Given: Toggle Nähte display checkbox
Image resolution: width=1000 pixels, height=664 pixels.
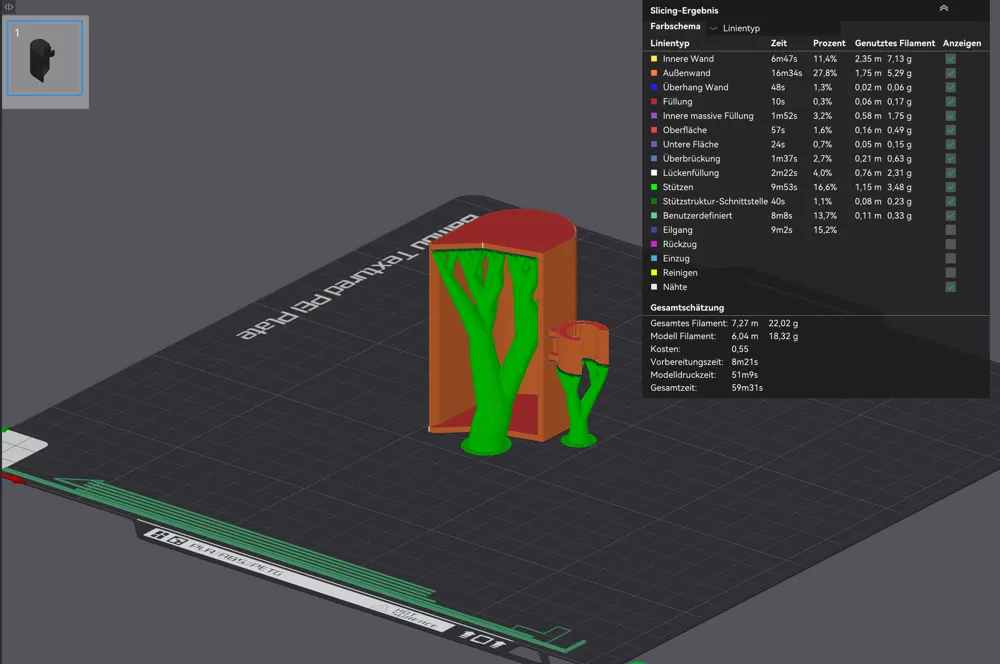Looking at the screenshot, I should click(x=950, y=286).
